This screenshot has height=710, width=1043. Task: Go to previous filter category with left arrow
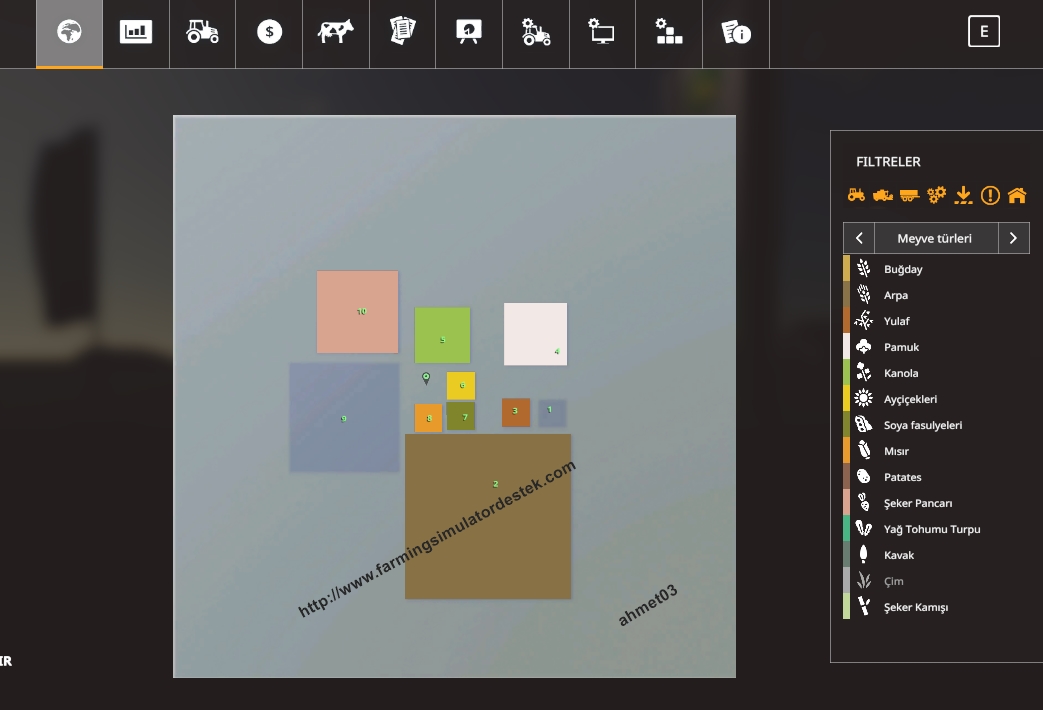(859, 238)
